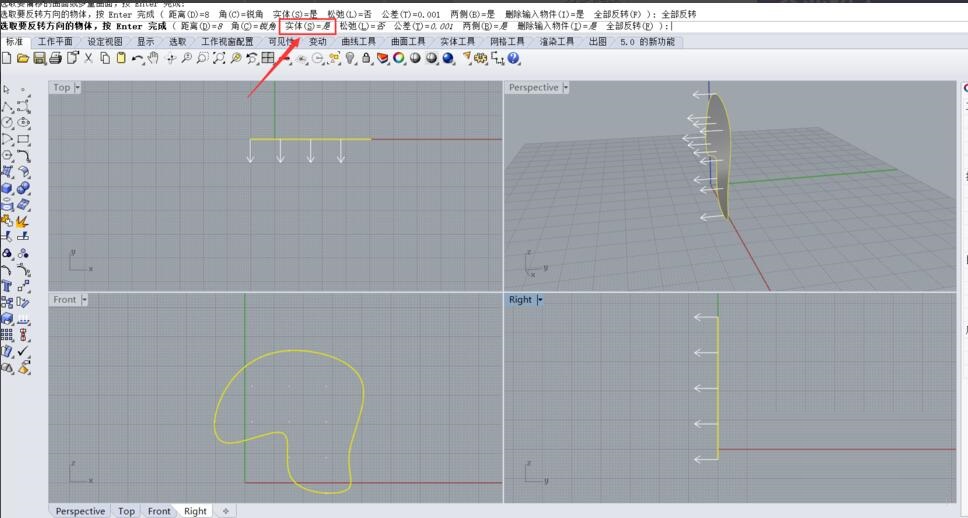Screen dimensions: 968x518
Task: Switch to the 曲线工具 toolbar tab
Action: (358, 42)
